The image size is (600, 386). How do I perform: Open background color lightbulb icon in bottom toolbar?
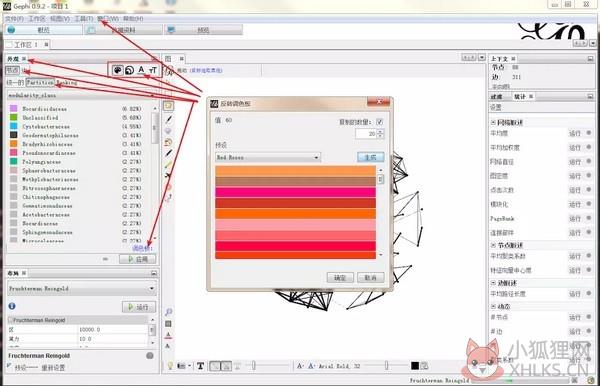tap(171, 366)
